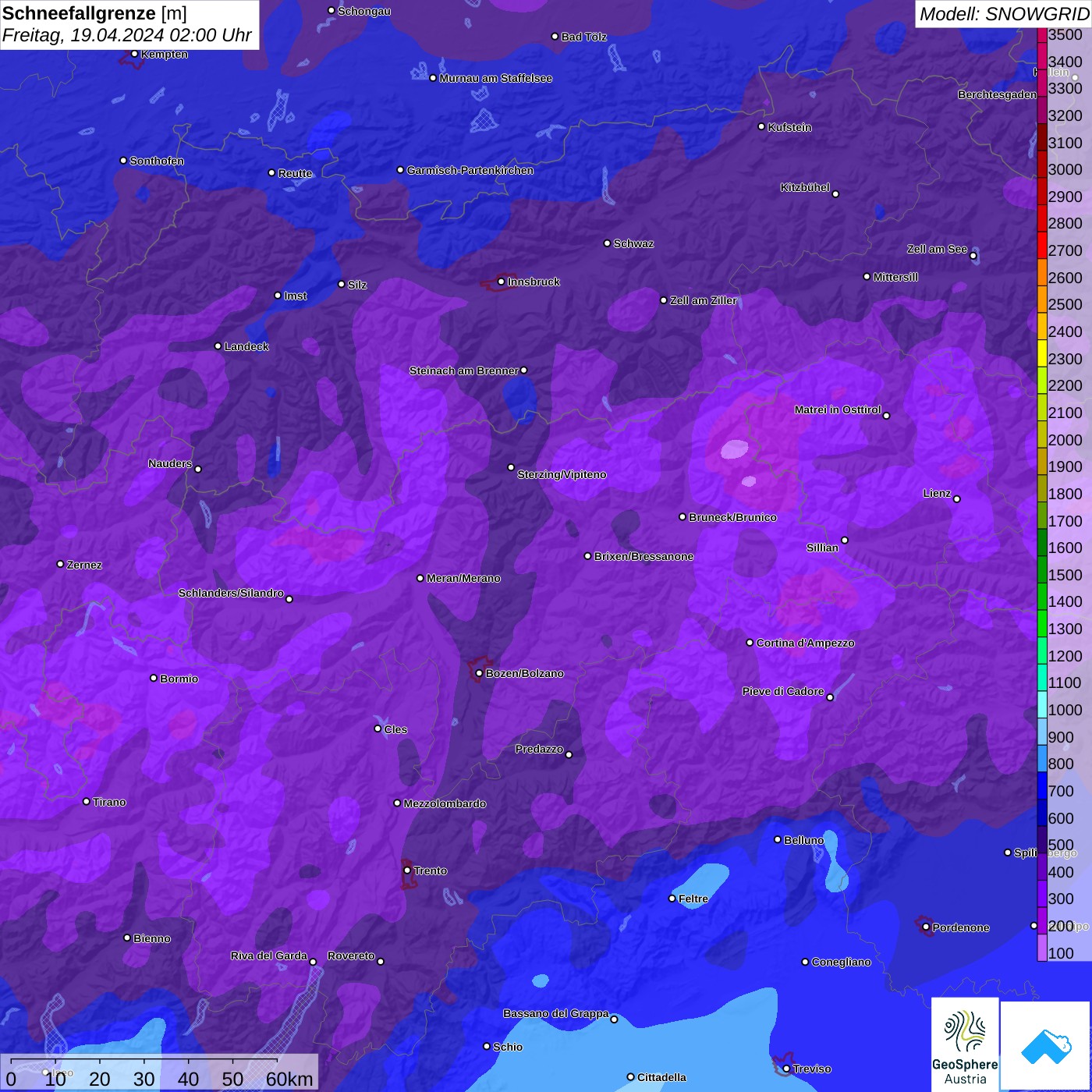The width and height of the screenshot is (1092, 1092).
Task: Click the Schneefallgrenze [m] title
Action: 94,13
